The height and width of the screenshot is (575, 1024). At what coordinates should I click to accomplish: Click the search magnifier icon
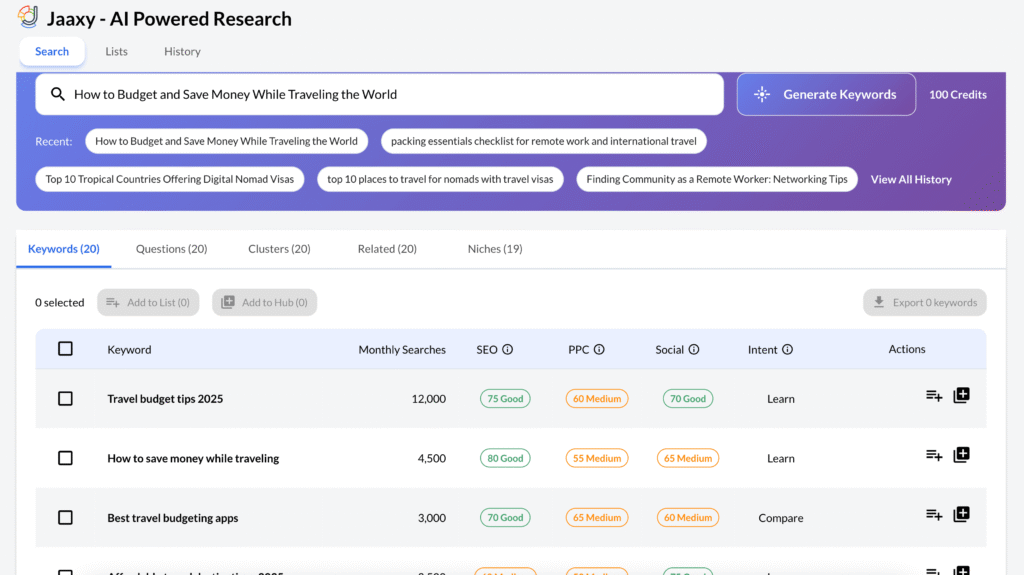point(57,94)
